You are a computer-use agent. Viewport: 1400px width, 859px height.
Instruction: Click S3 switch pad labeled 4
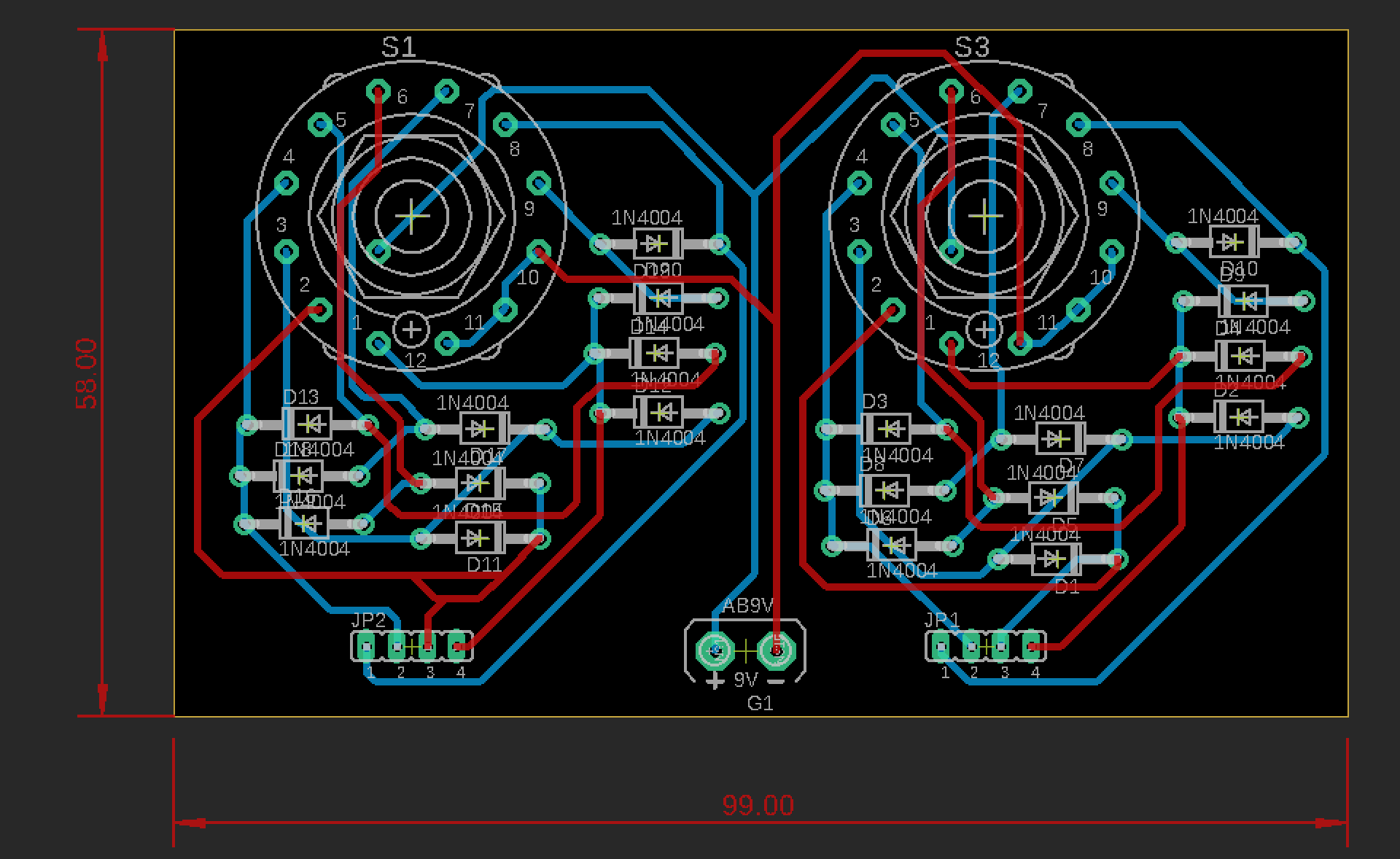860,183
